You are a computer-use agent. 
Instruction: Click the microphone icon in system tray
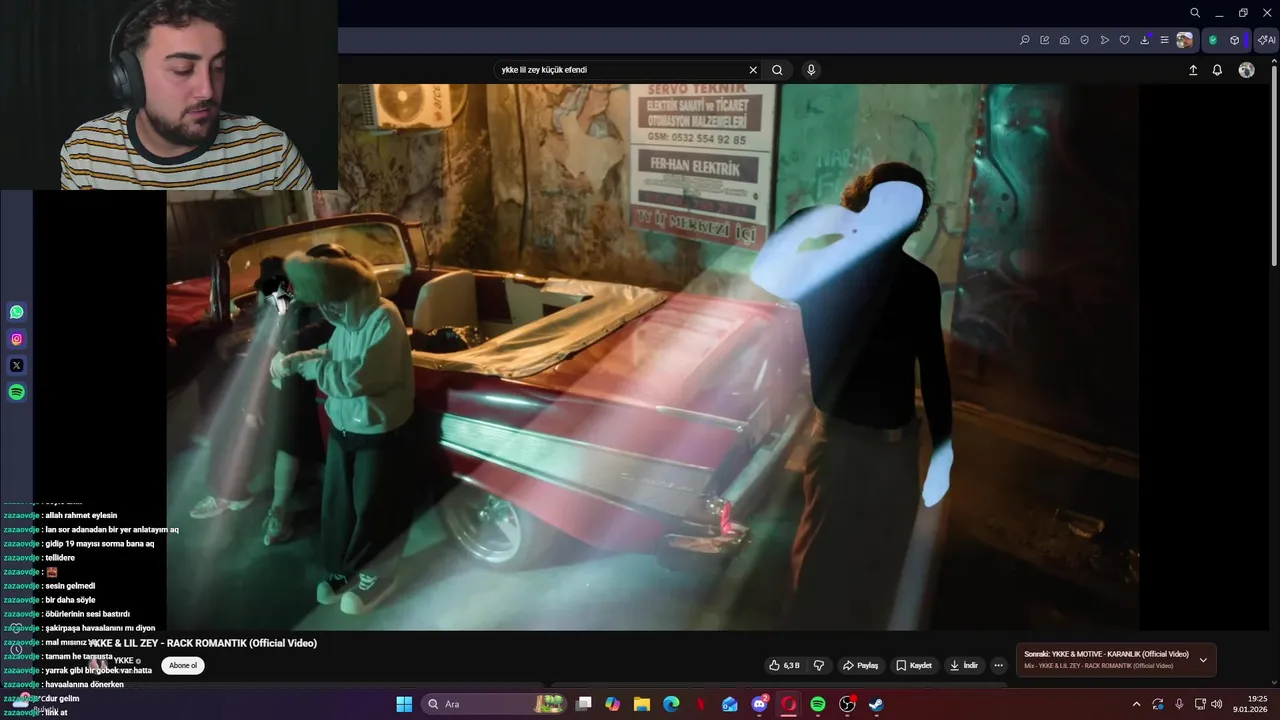click(x=1179, y=704)
